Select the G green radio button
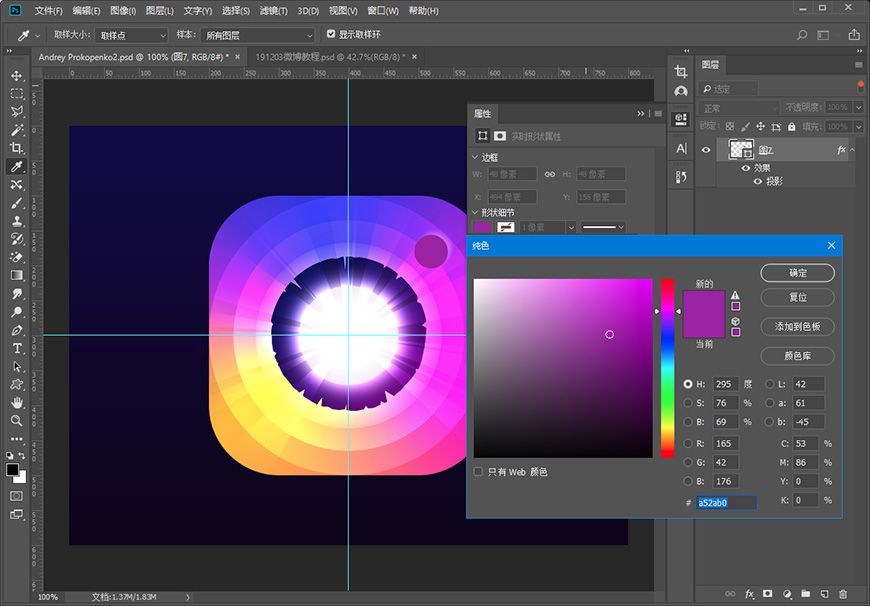The height and width of the screenshot is (606, 870). tap(688, 462)
